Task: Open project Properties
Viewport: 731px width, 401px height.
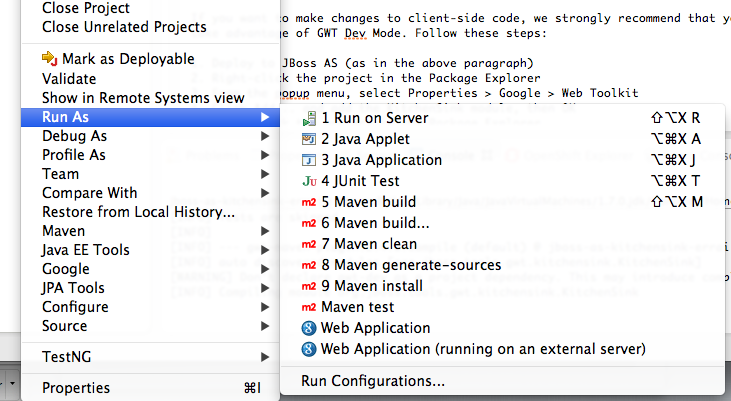Action: click(x=76, y=388)
